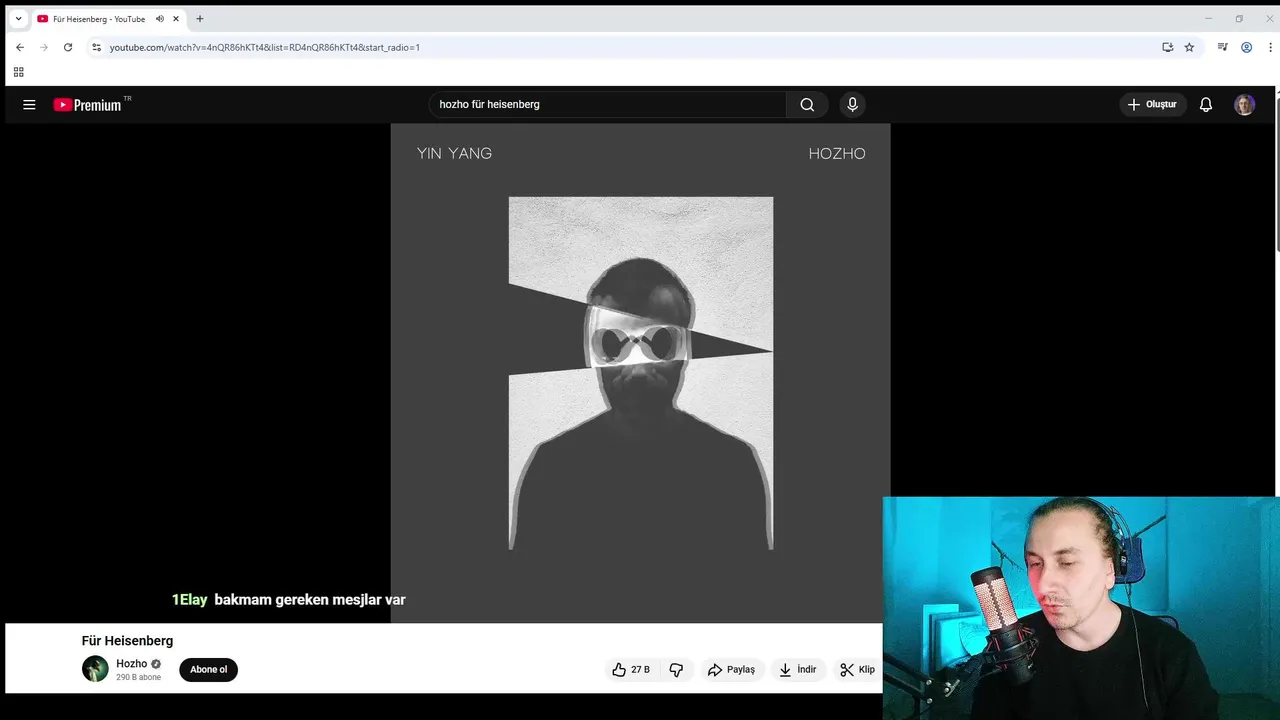
Task: Go forward with browser forward arrow
Action: 44,47
